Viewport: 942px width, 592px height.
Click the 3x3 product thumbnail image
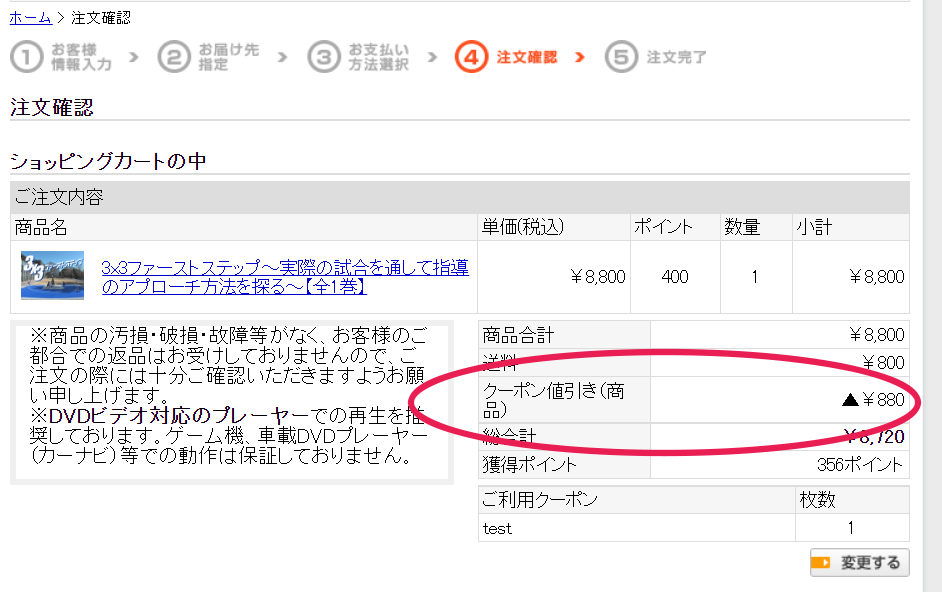52,276
